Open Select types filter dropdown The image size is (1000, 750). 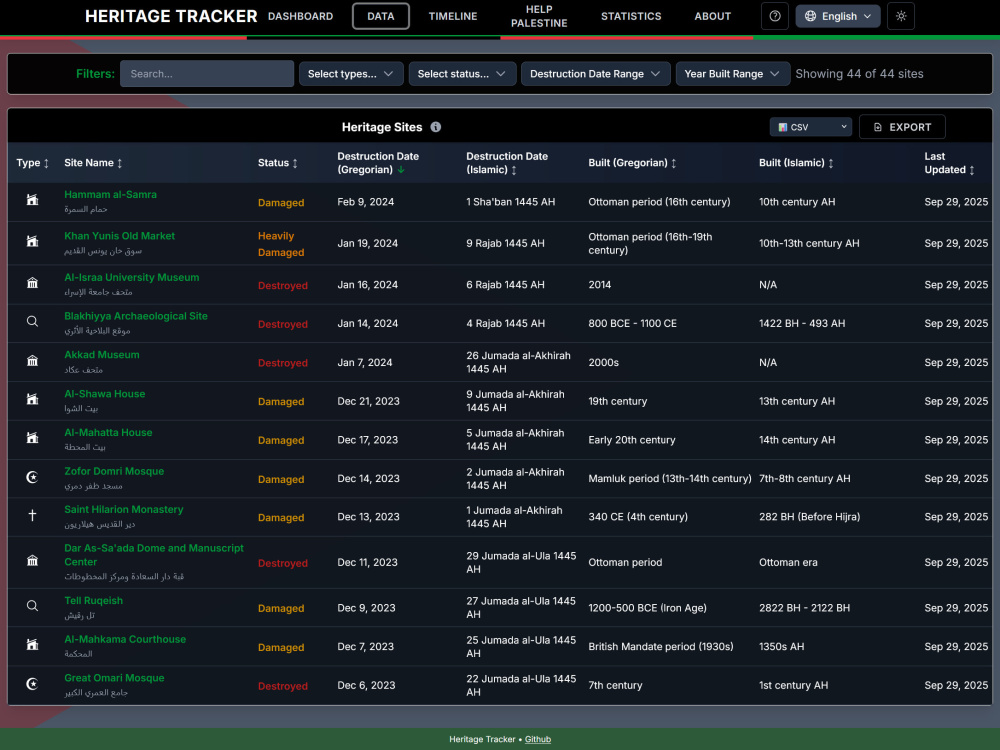coord(351,74)
